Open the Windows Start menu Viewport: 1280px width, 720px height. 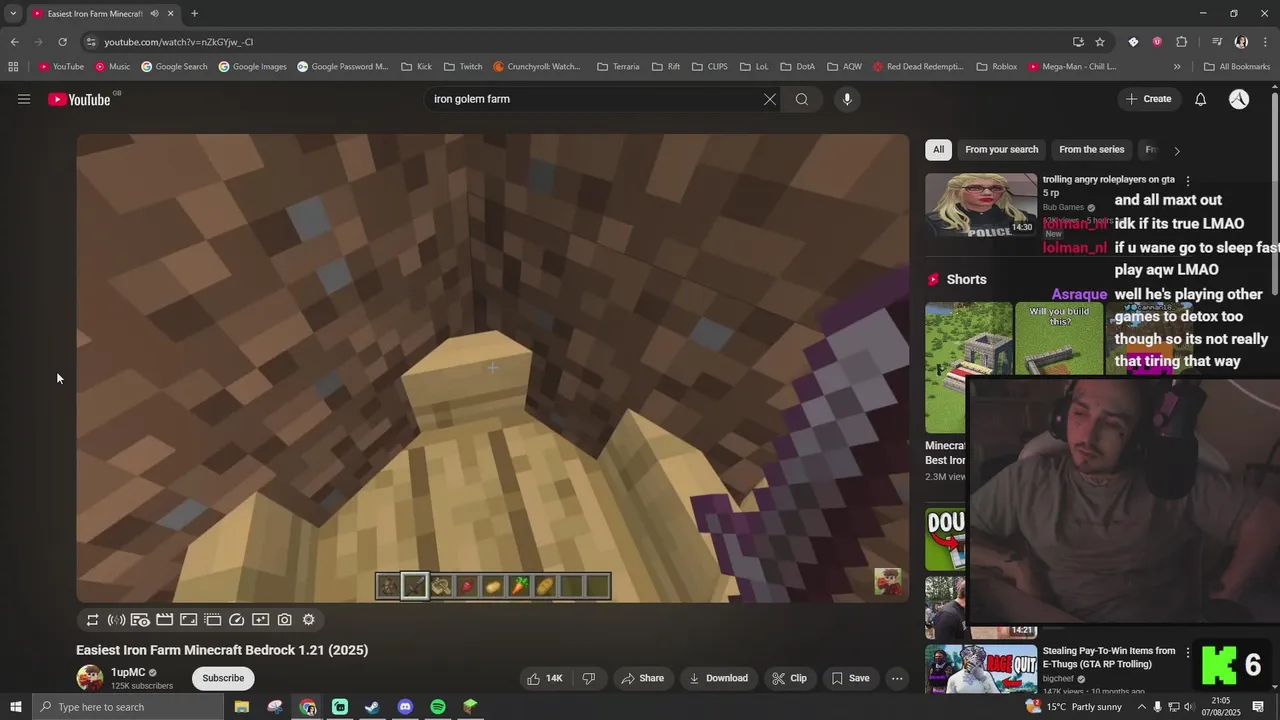16,707
